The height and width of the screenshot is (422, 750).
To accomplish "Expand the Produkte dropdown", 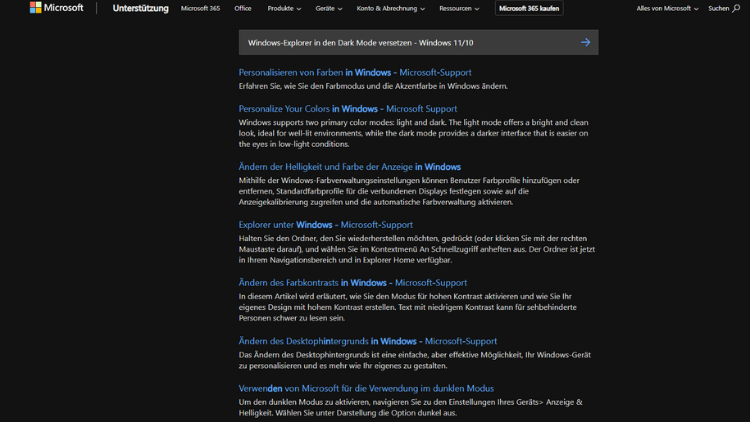I will click(284, 8).
